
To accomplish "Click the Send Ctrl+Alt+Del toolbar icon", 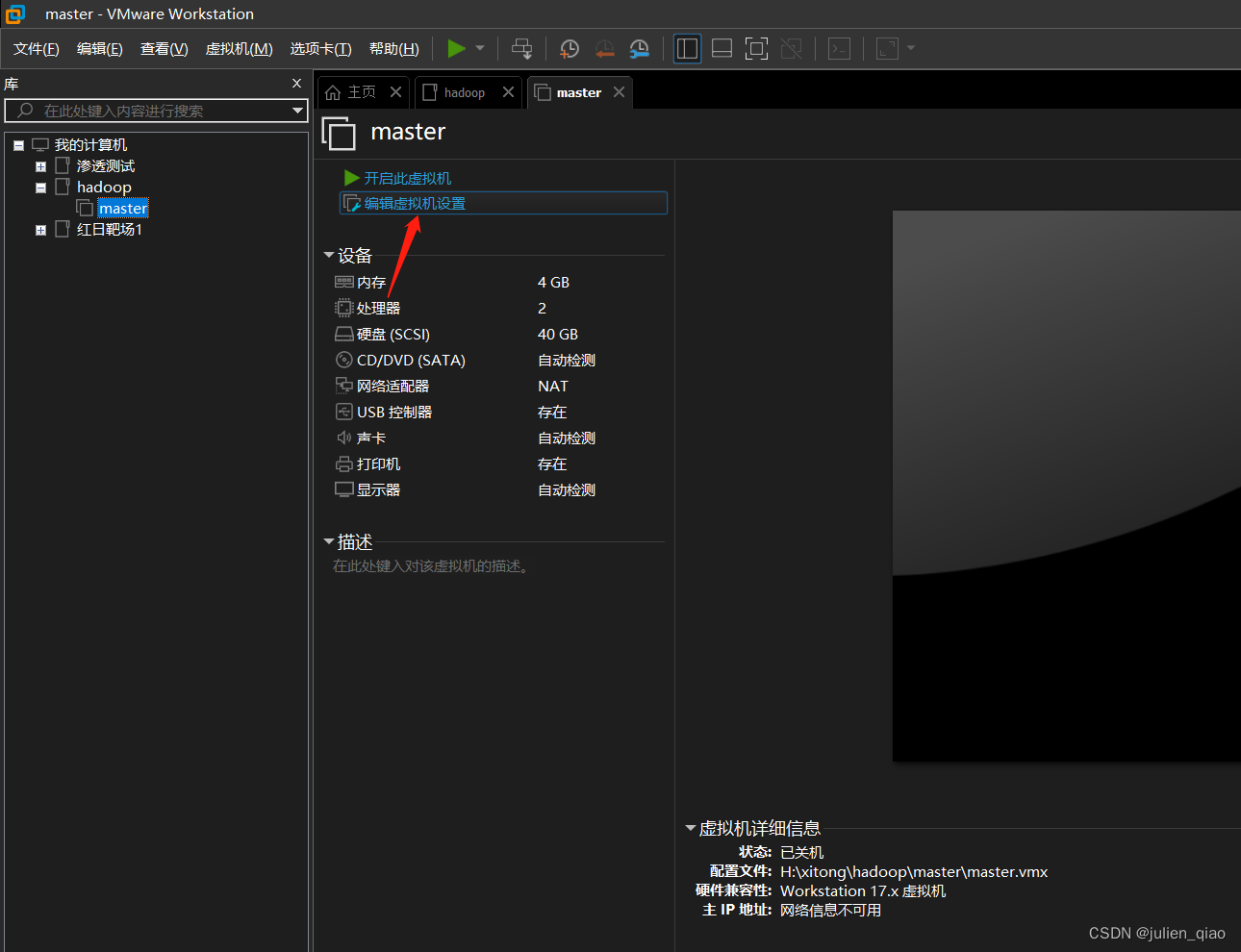I will [521, 48].
